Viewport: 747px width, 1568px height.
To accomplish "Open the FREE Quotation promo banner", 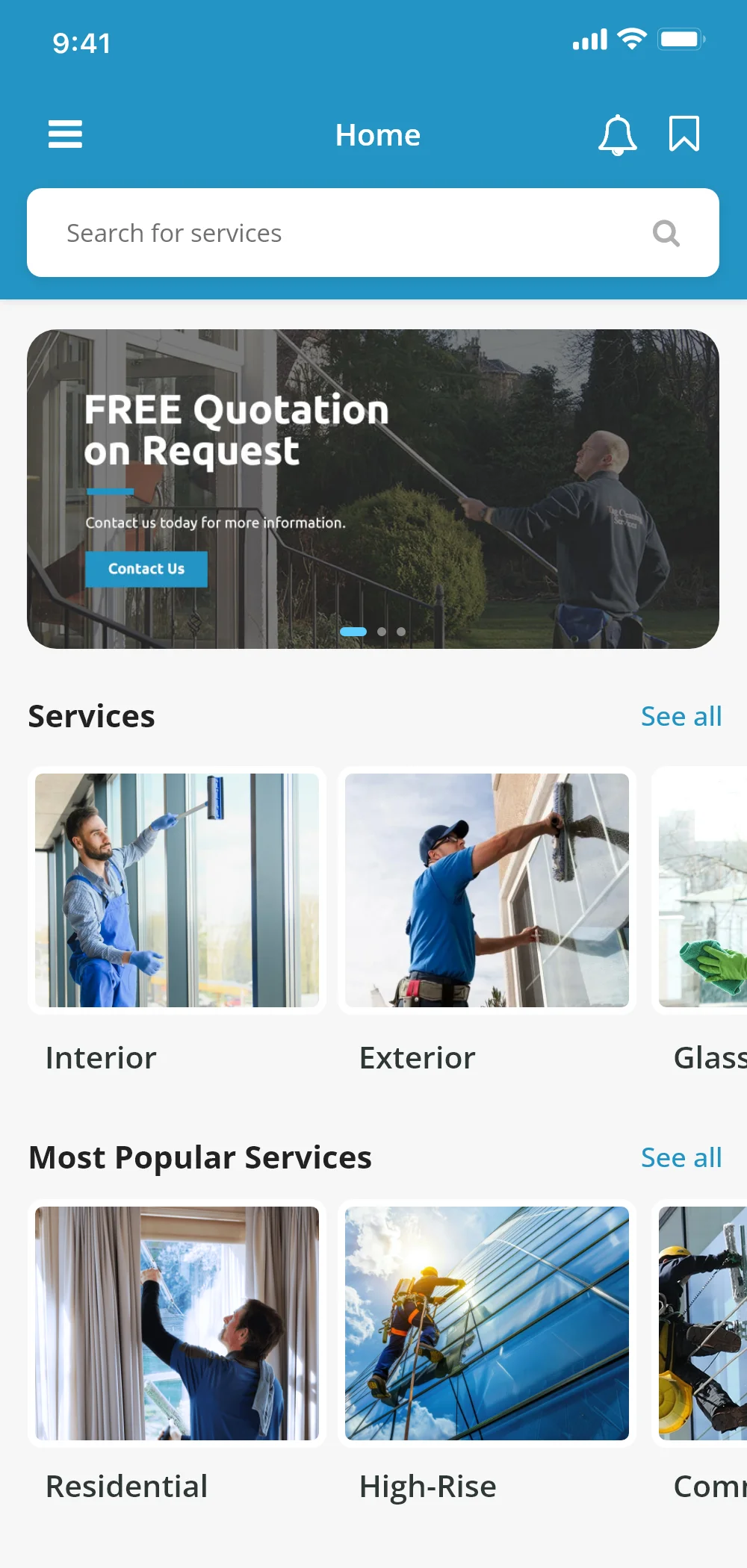I will (x=373, y=489).
